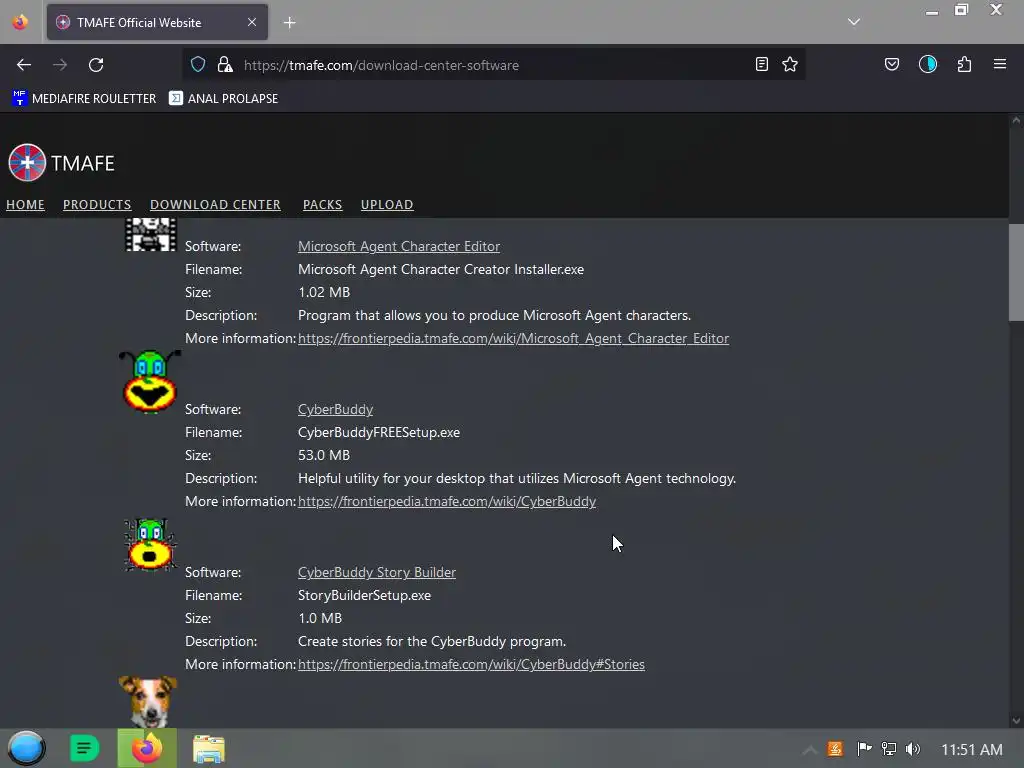
Task: Click the 1.02 MB size value
Action: 324,292
